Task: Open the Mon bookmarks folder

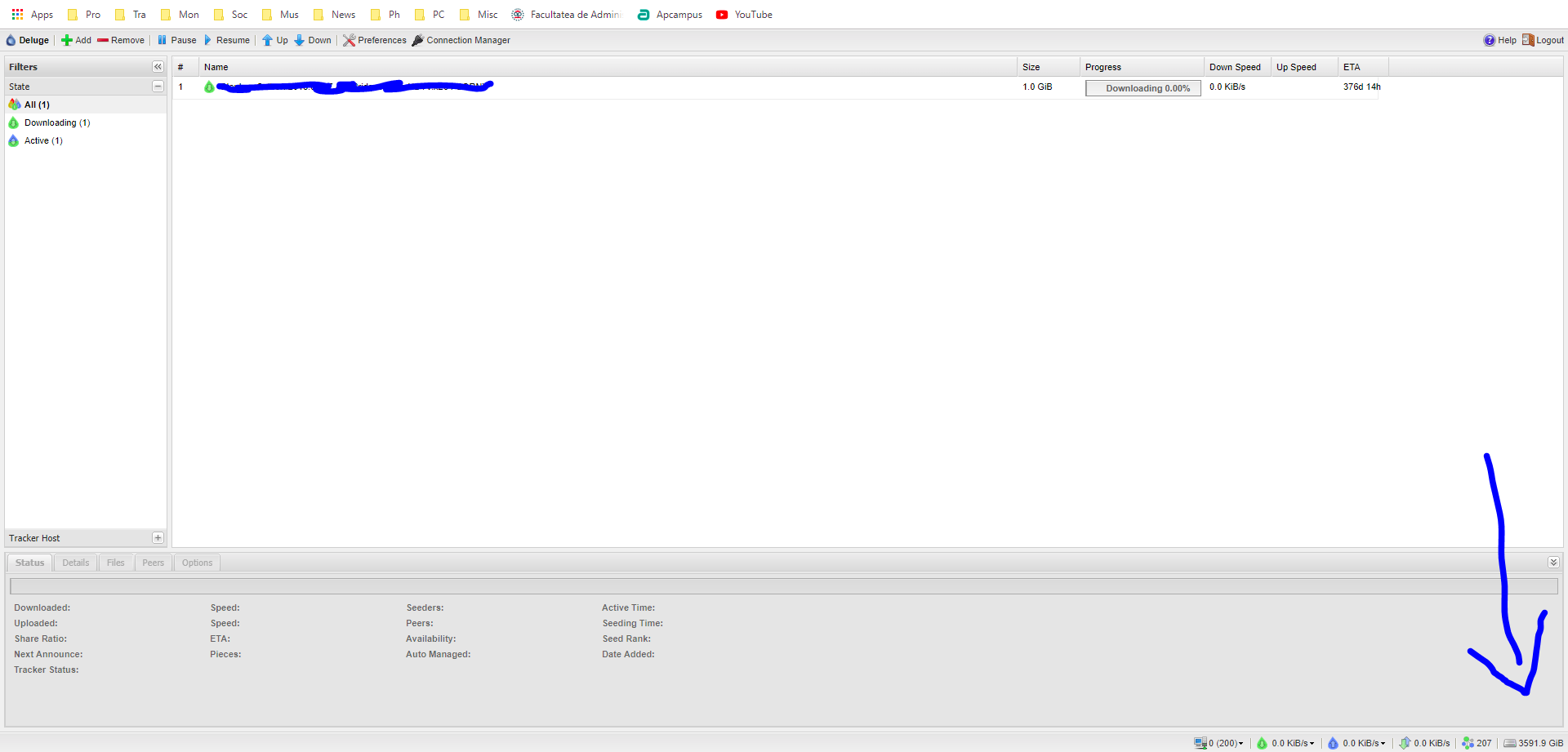Action: click(180, 15)
